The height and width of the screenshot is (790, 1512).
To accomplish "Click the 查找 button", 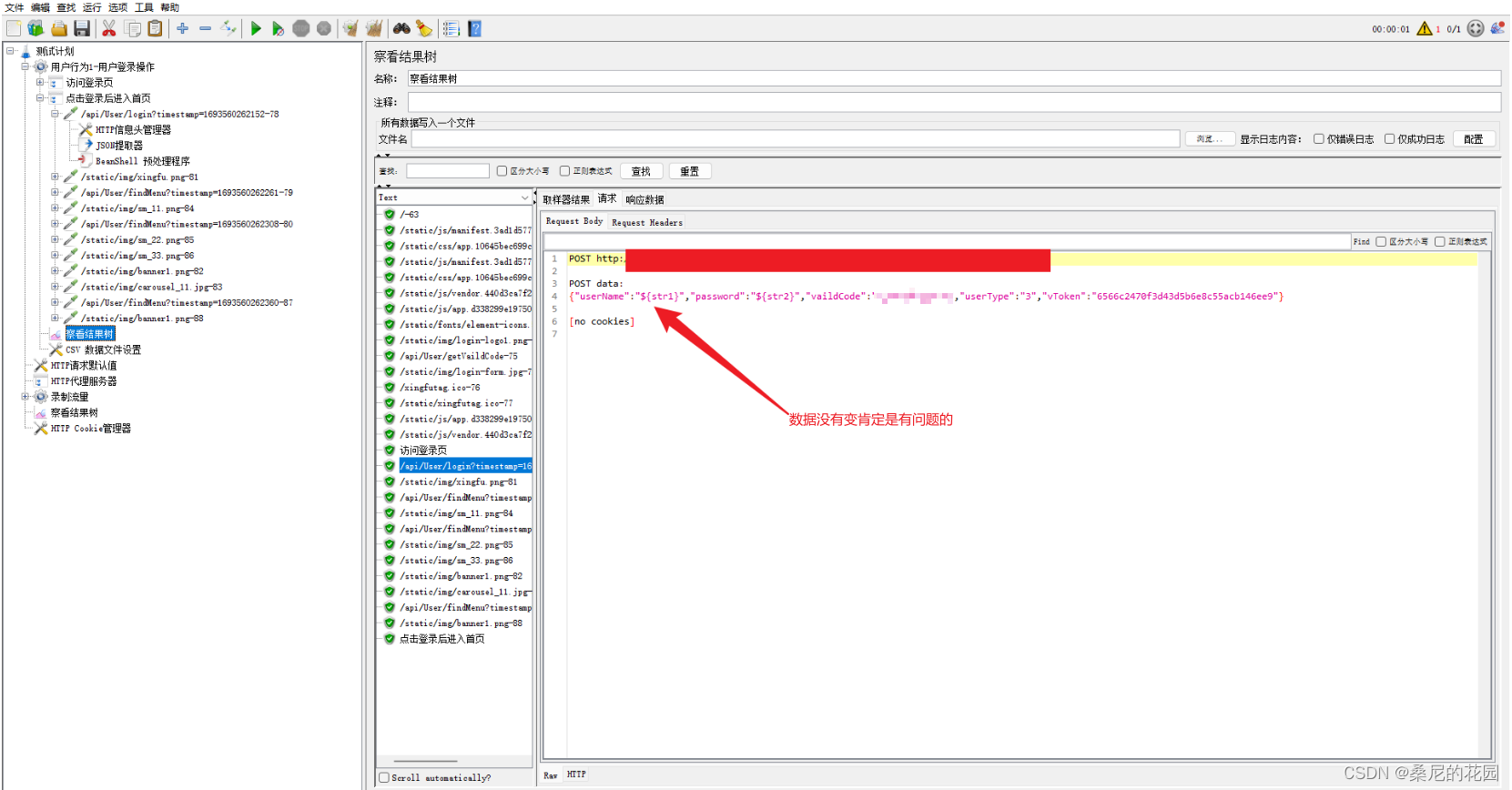I will 642,171.
